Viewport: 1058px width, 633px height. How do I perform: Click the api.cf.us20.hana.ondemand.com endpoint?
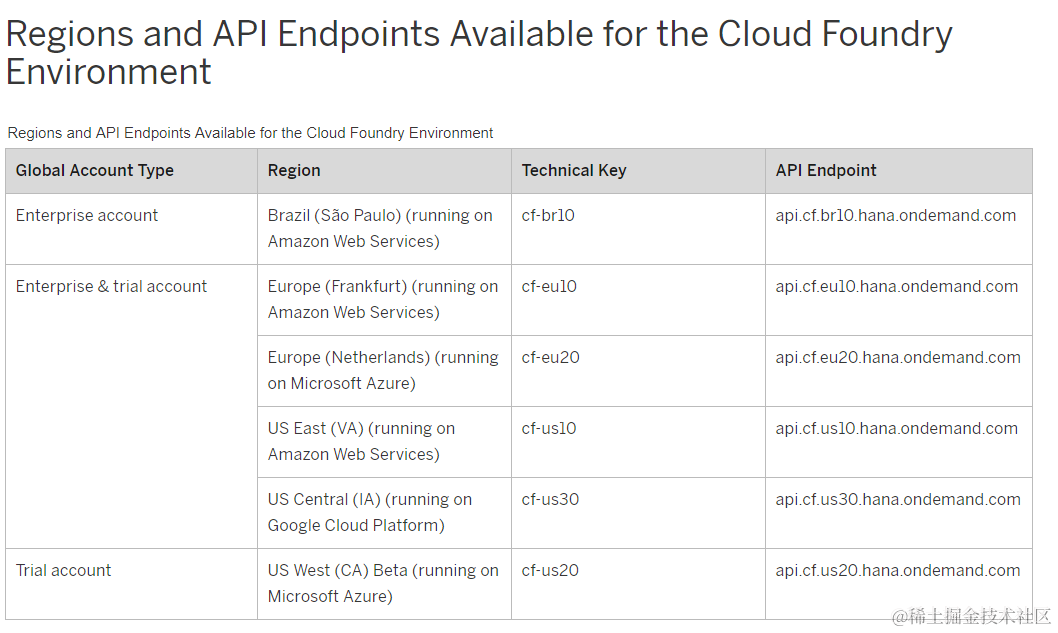coord(898,570)
